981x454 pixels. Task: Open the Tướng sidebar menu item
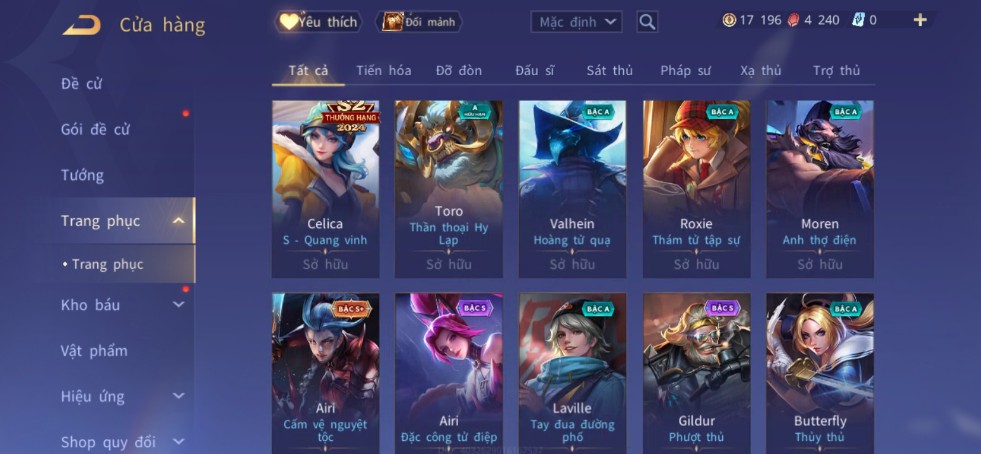(83, 175)
